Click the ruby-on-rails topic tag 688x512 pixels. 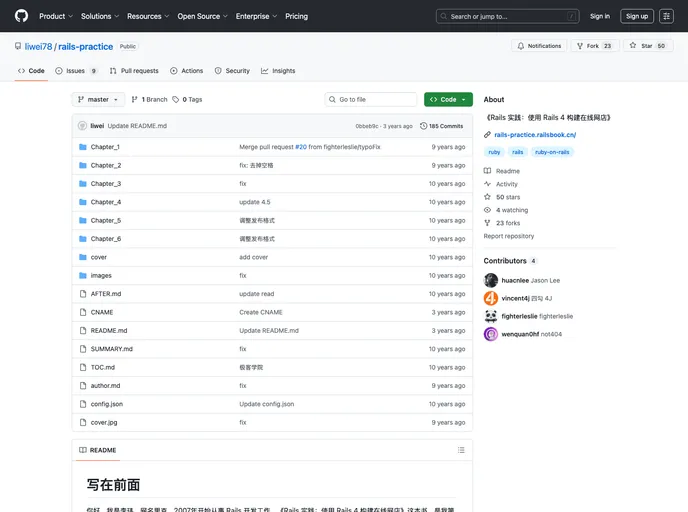[x=552, y=152]
